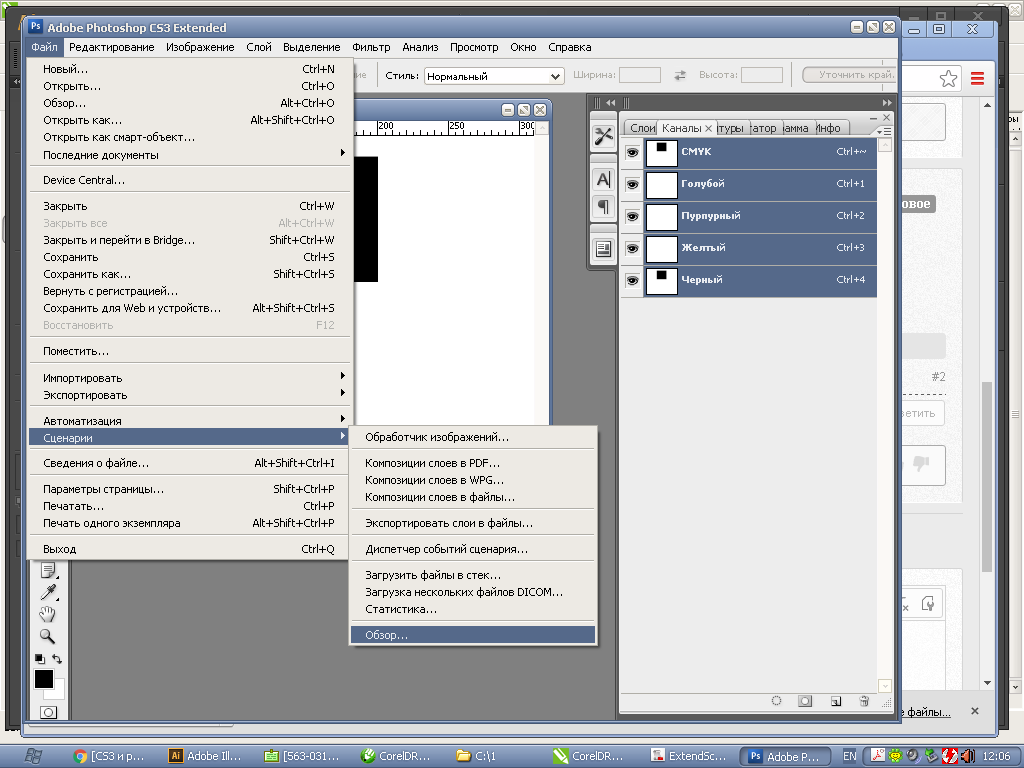The height and width of the screenshot is (768, 1024).
Task: Open the Стиль dropdown Нормальный
Action: [494, 76]
